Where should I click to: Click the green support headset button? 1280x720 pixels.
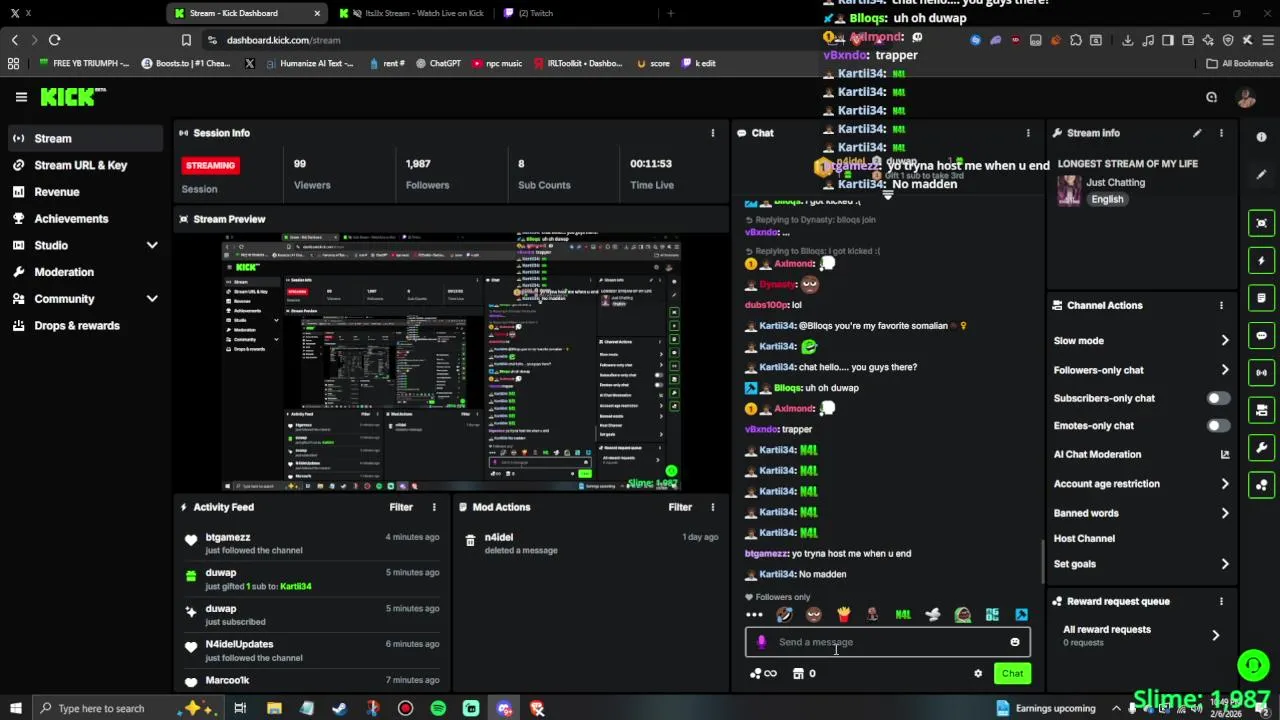coord(1253,664)
